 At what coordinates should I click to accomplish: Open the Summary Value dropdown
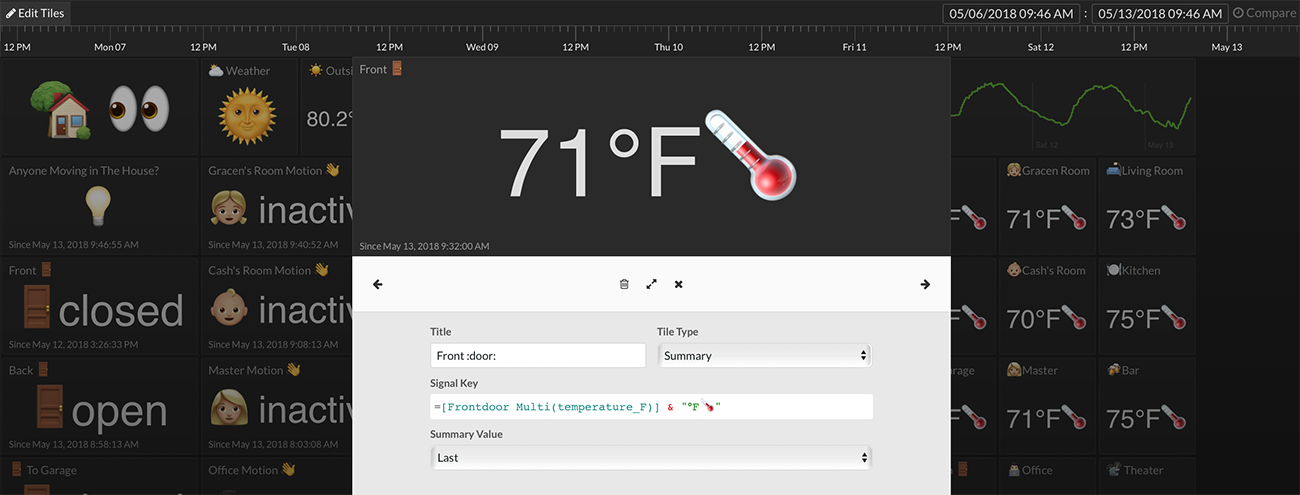pyautogui.click(x=651, y=458)
